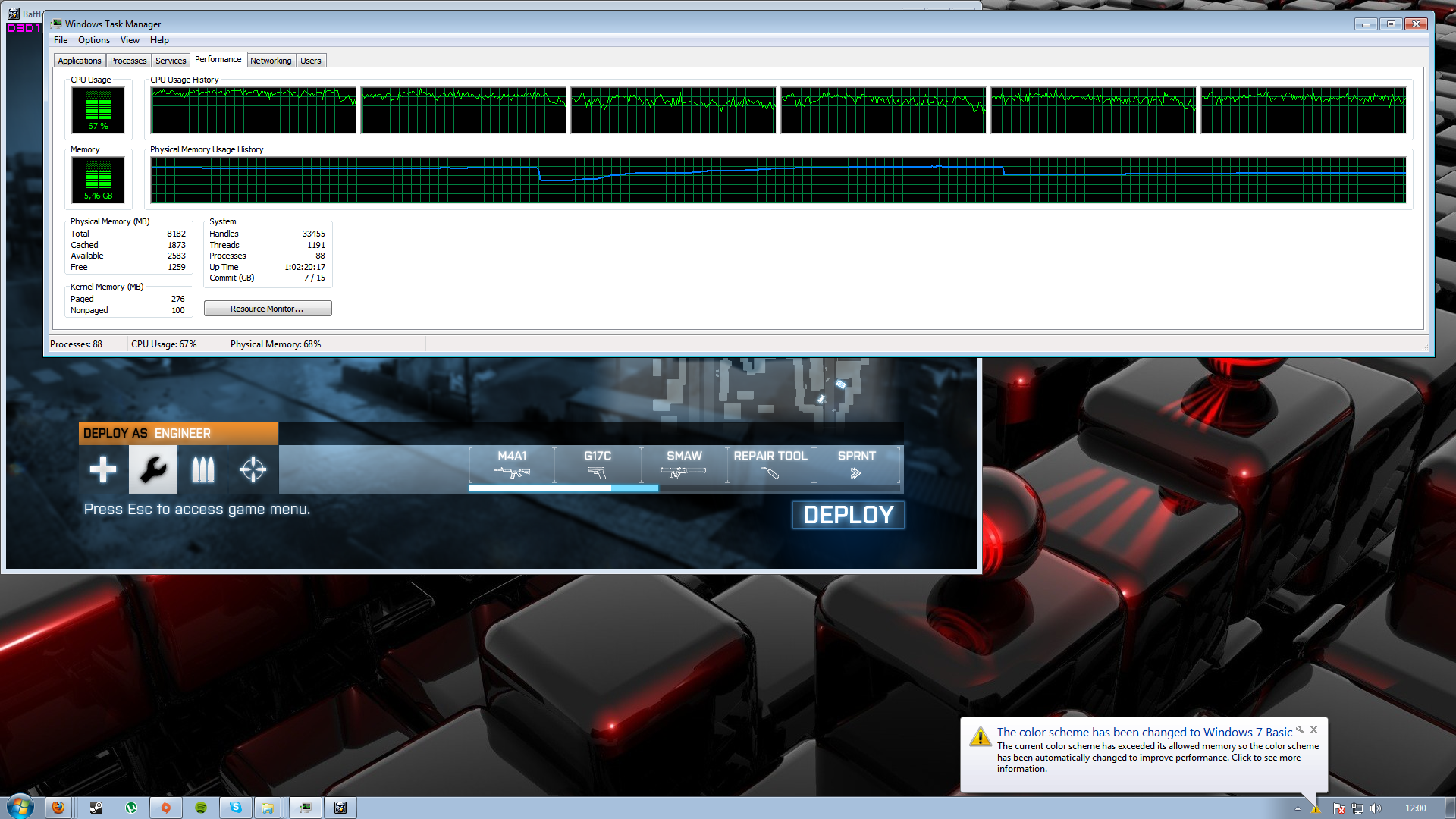
Task: Open uTorrent from the taskbar
Action: (x=131, y=808)
